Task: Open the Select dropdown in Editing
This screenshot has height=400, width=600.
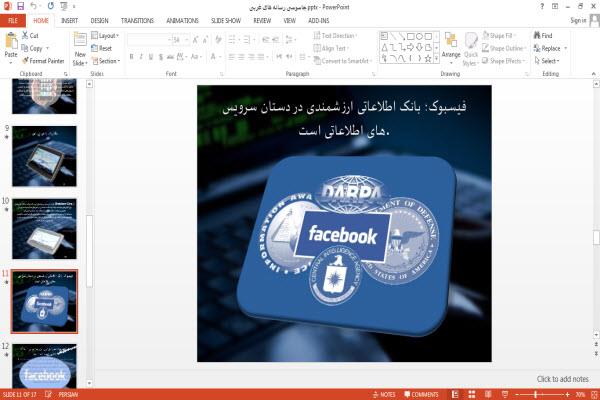Action: click(x=547, y=61)
